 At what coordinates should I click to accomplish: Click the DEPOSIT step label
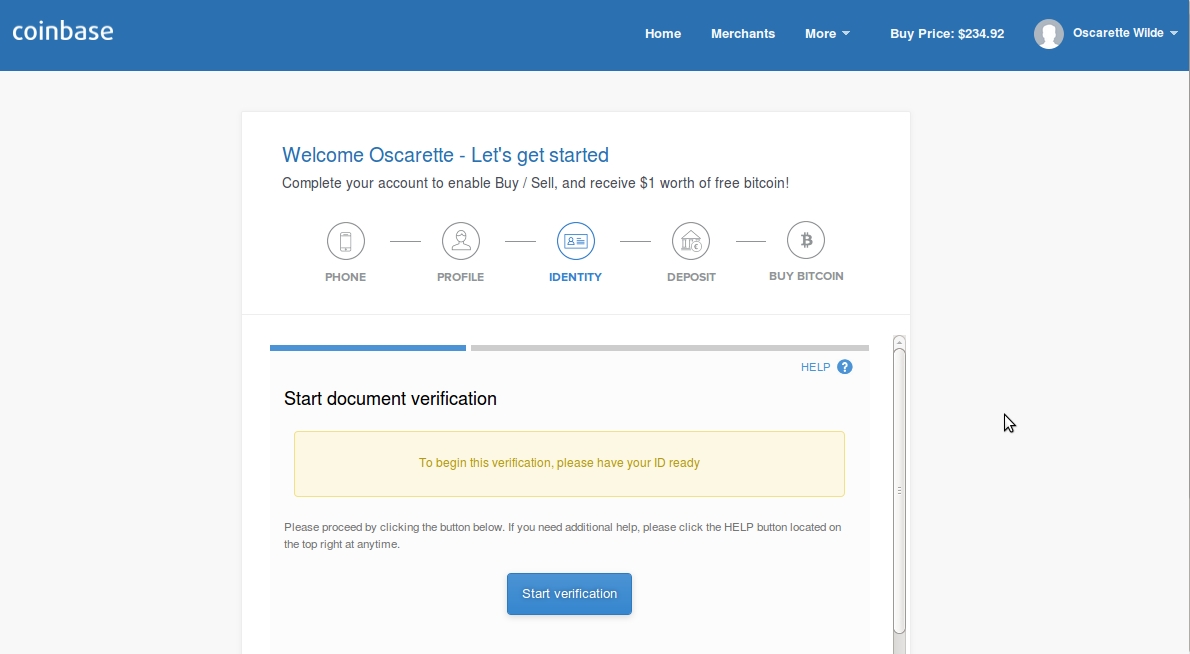pyautogui.click(x=691, y=277)
